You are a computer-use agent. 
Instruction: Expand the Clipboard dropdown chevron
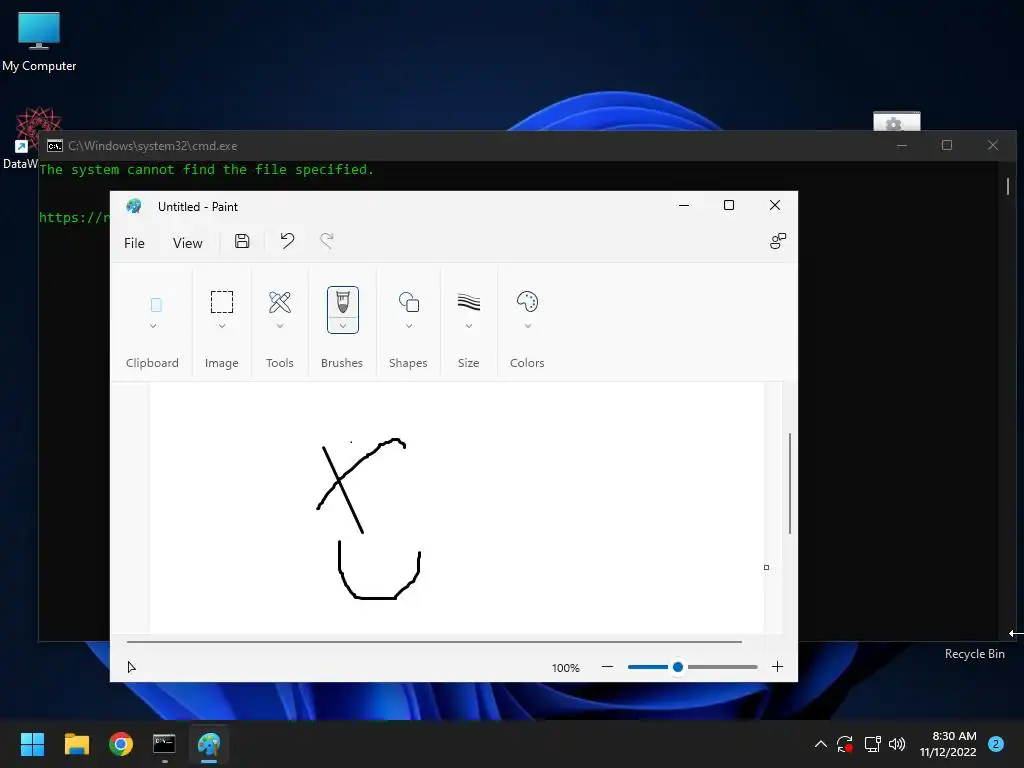[153, 326]
